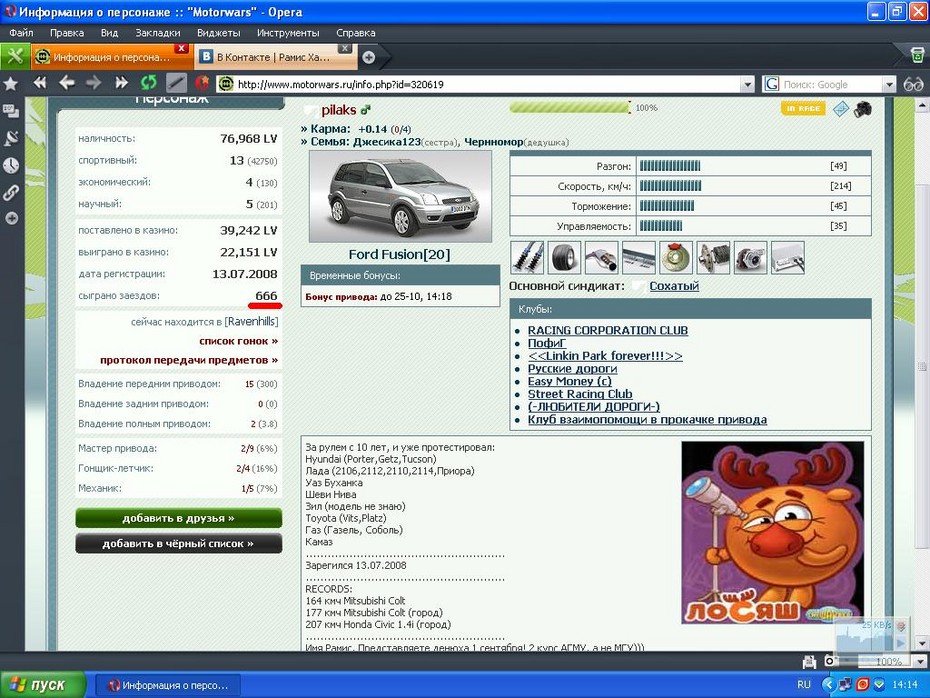Toggle the status bar camera images button
The height and width of the screenshot is (698, 930).
coord(830,661)
